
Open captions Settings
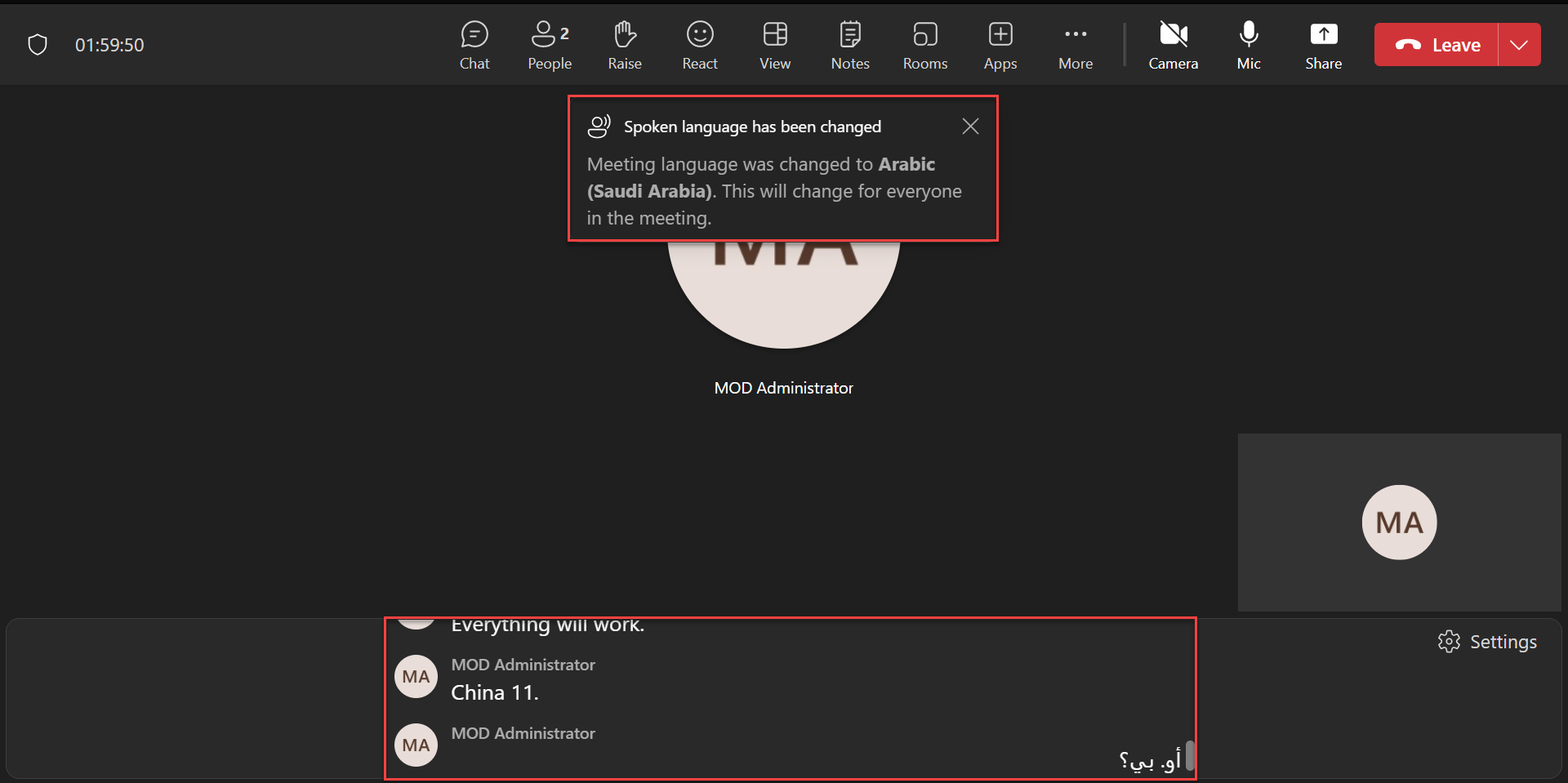coord(1487,642)
